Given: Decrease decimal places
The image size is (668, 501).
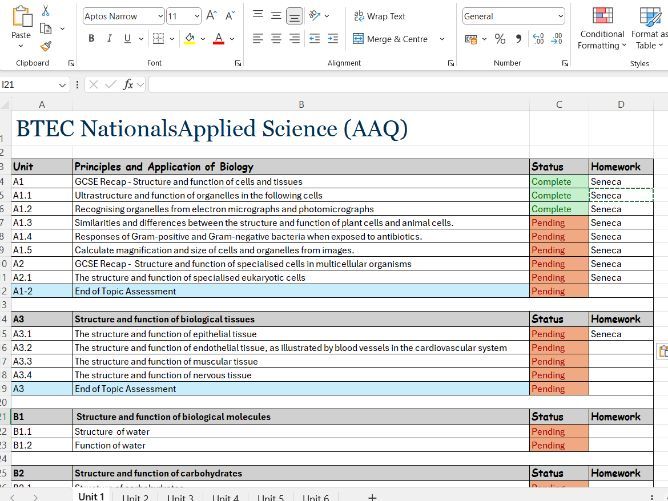Looking at the screenshot, I should click(557, 39).
